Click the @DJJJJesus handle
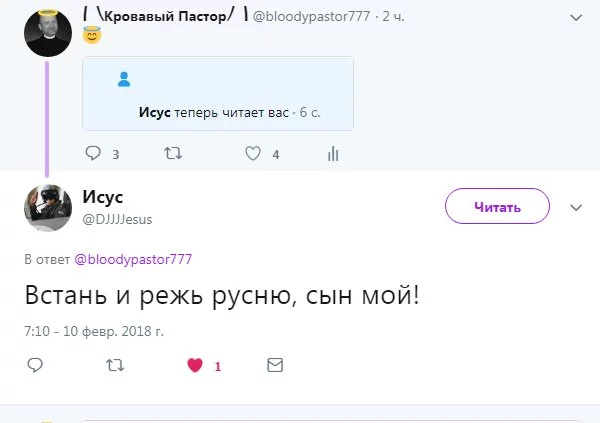 point(117,219)
